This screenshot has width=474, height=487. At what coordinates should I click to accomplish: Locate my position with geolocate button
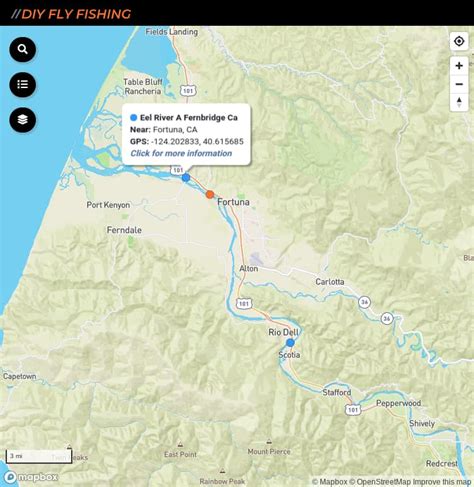click(x=459, y=41)
